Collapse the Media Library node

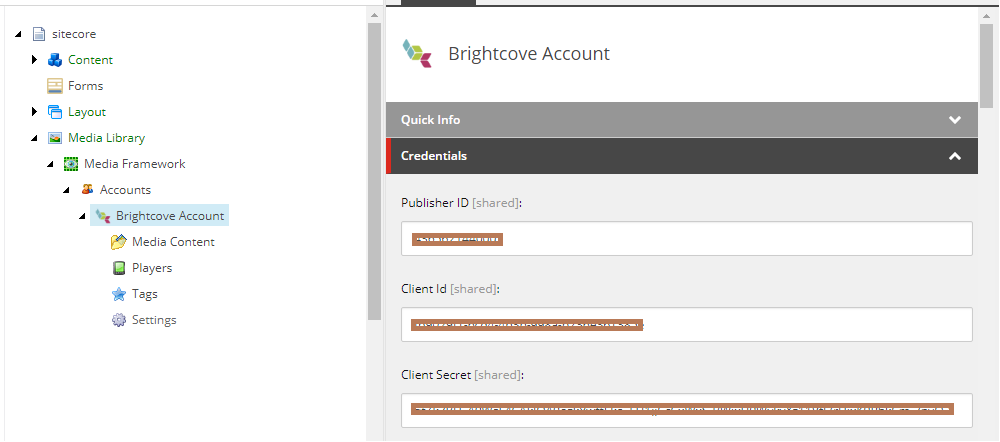click(34, 138)
